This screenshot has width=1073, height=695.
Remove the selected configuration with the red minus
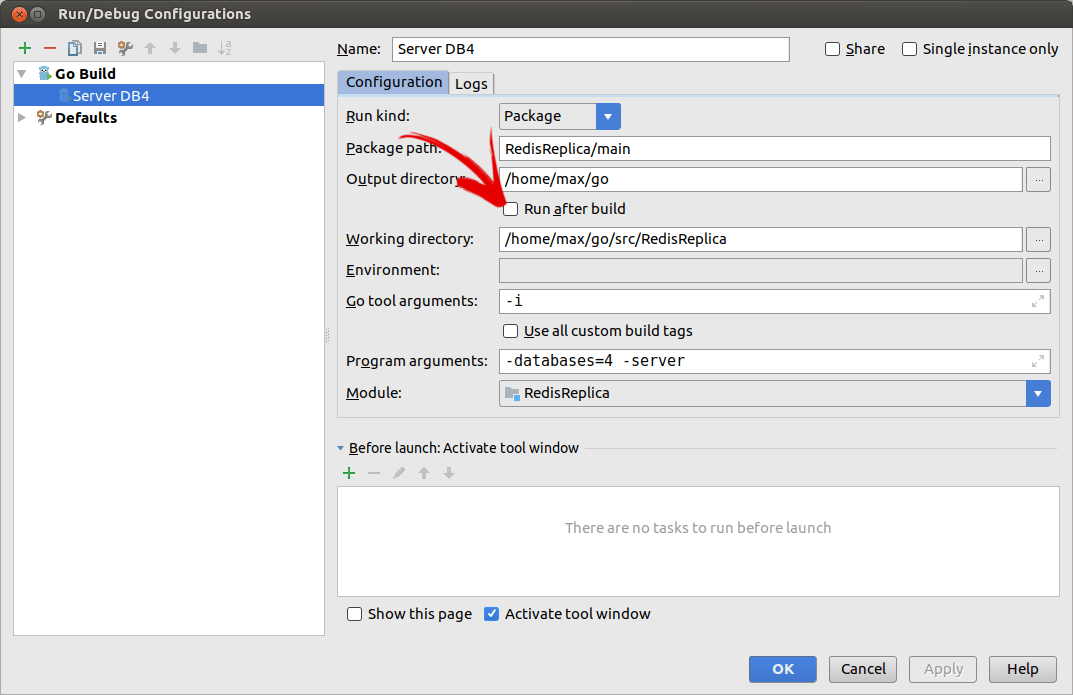point(50,48)
